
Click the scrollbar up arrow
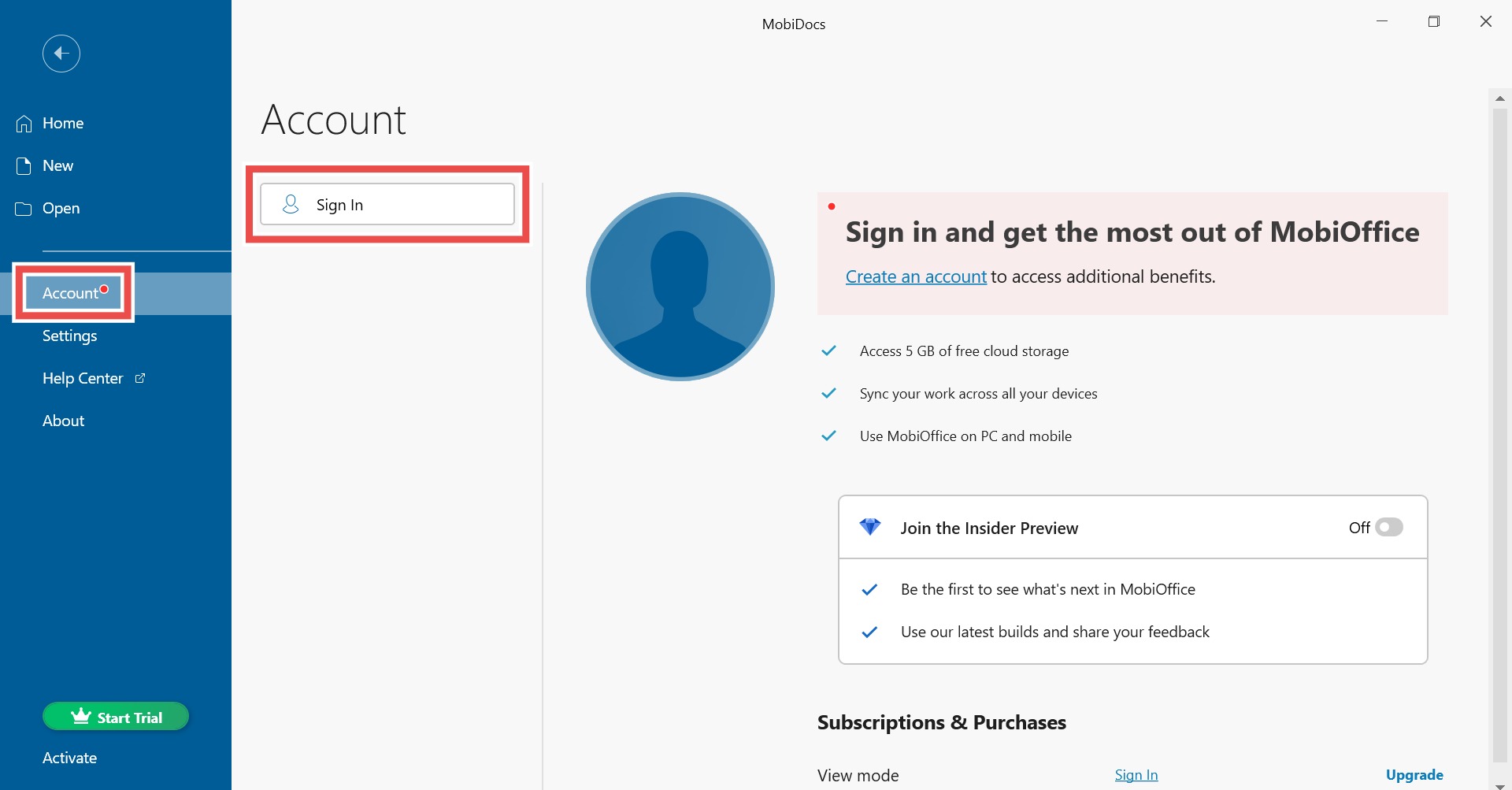point(1499,98)
